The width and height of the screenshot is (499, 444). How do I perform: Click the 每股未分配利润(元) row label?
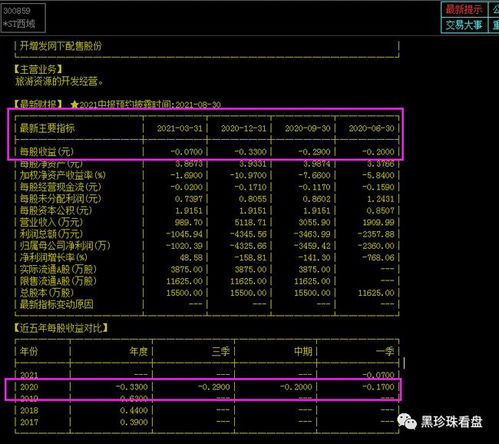pyautogui.click(x=60, y=199)
